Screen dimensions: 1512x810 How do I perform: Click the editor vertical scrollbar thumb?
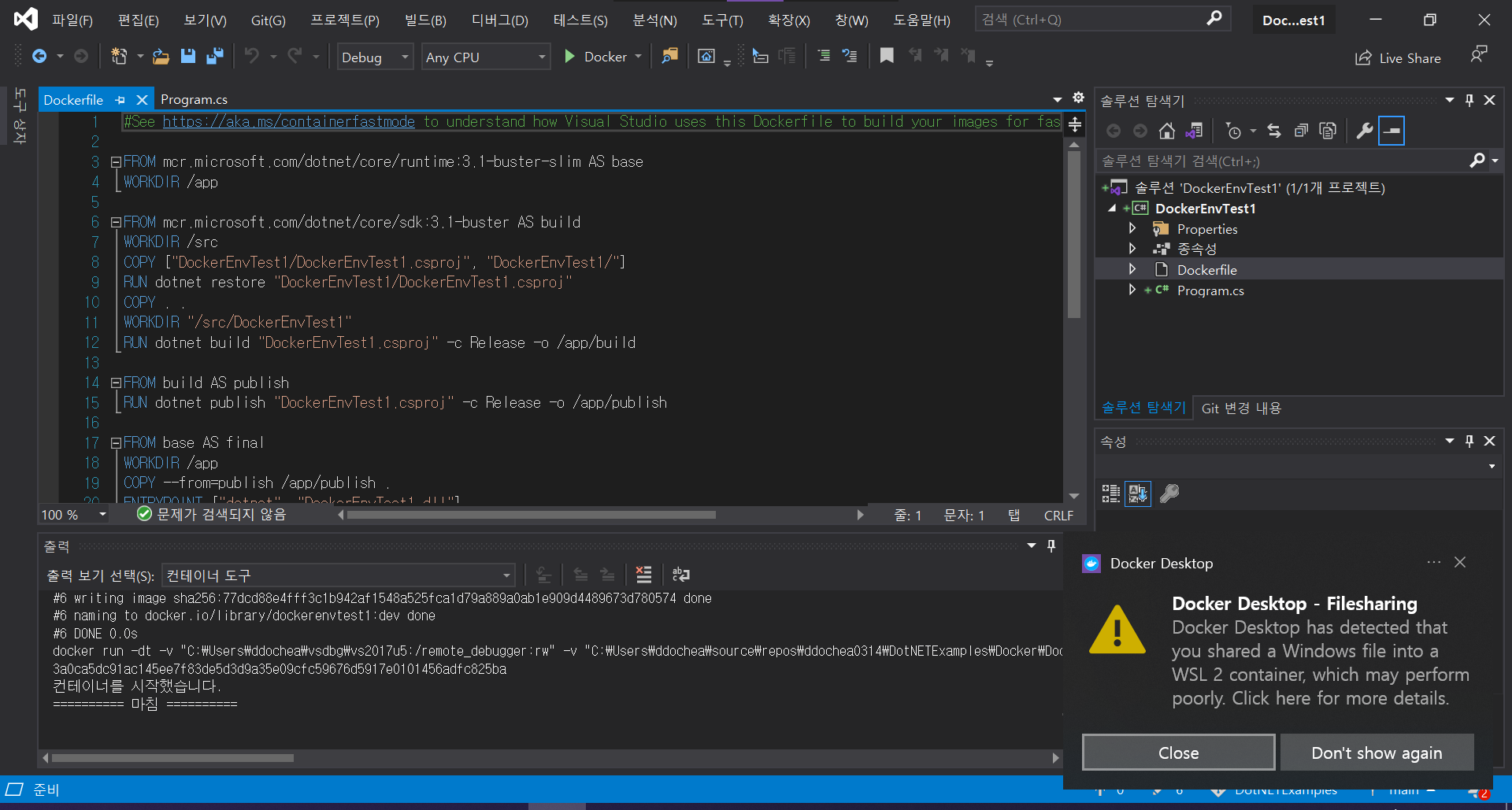(1074, 235)
